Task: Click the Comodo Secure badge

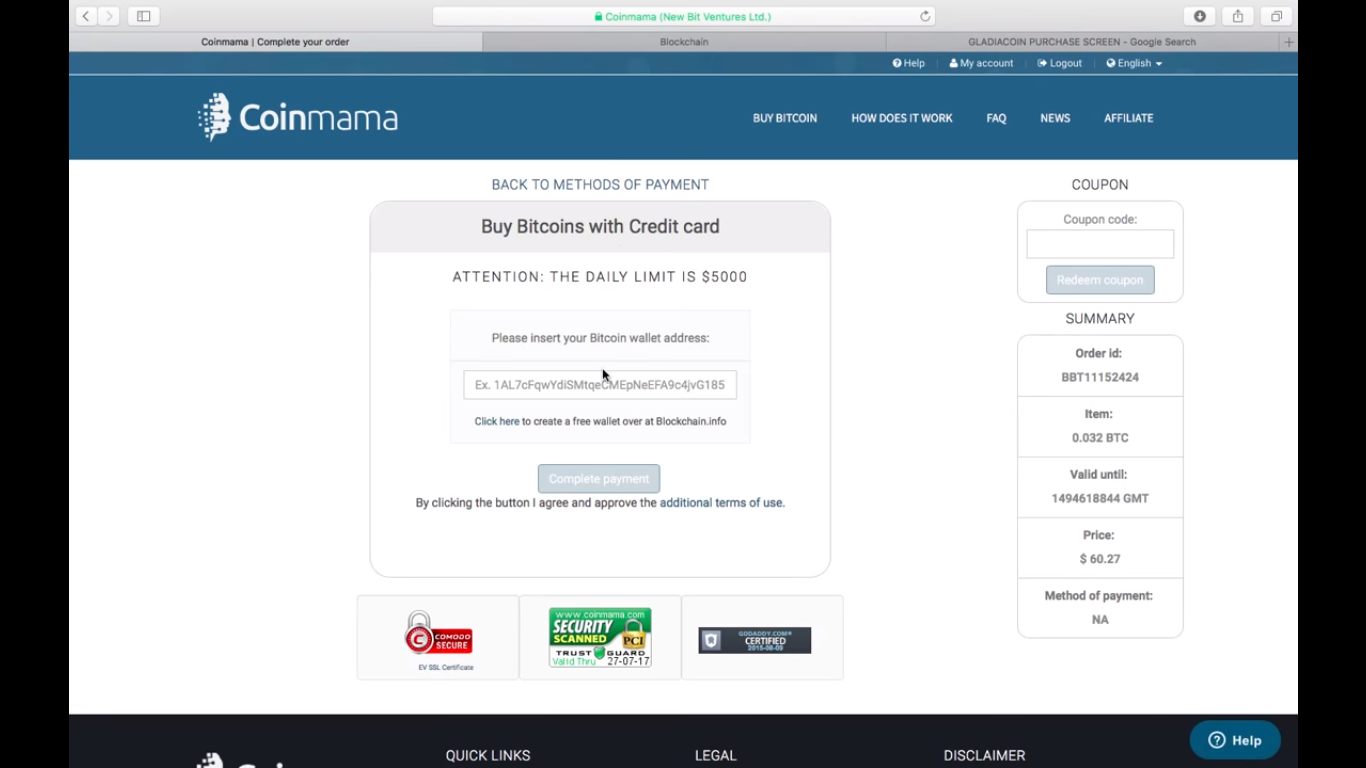Action: coord(438,637)
